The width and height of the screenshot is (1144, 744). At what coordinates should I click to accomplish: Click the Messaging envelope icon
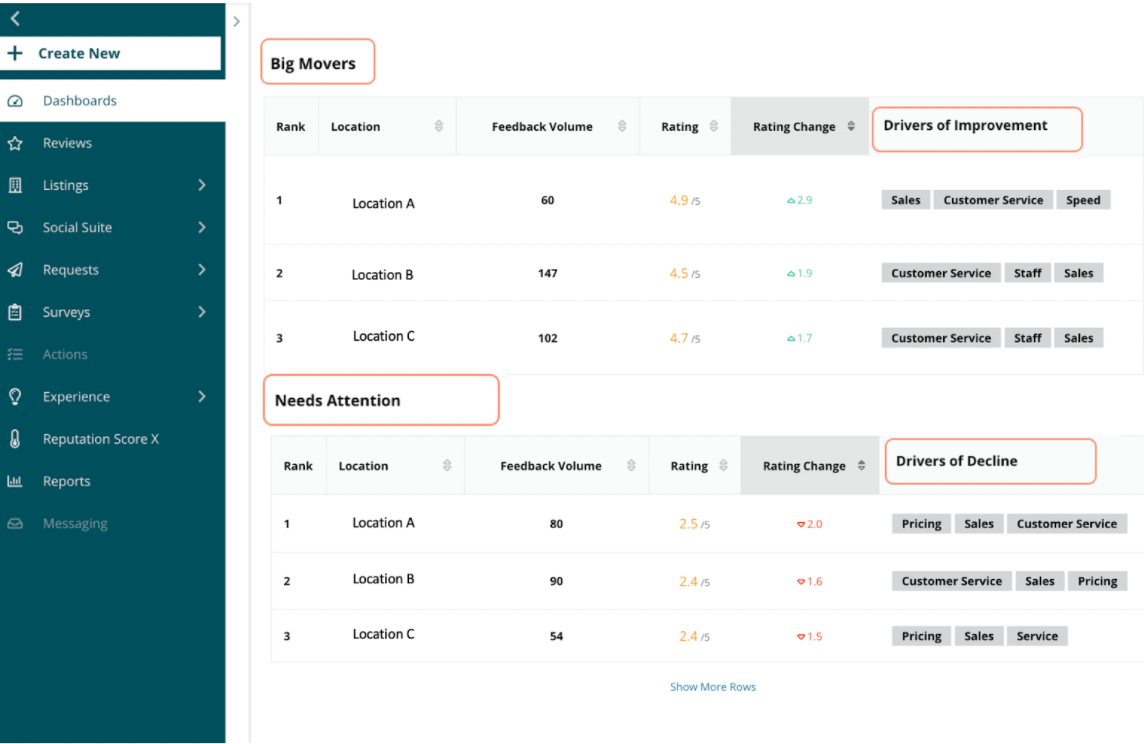click(17, 523)
